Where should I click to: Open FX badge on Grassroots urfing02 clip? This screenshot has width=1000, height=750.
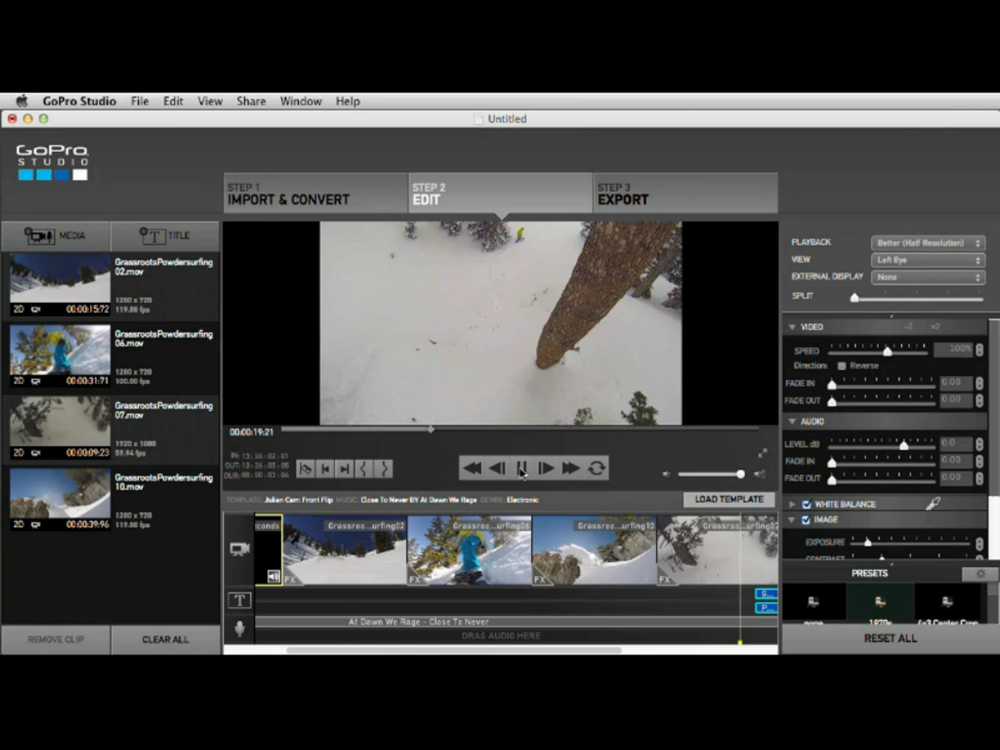291,579
